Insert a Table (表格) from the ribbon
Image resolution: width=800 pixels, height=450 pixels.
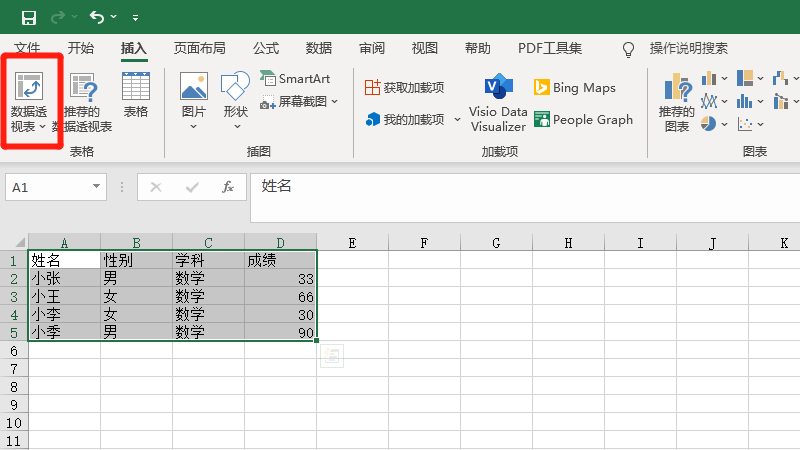pos(135,96)
